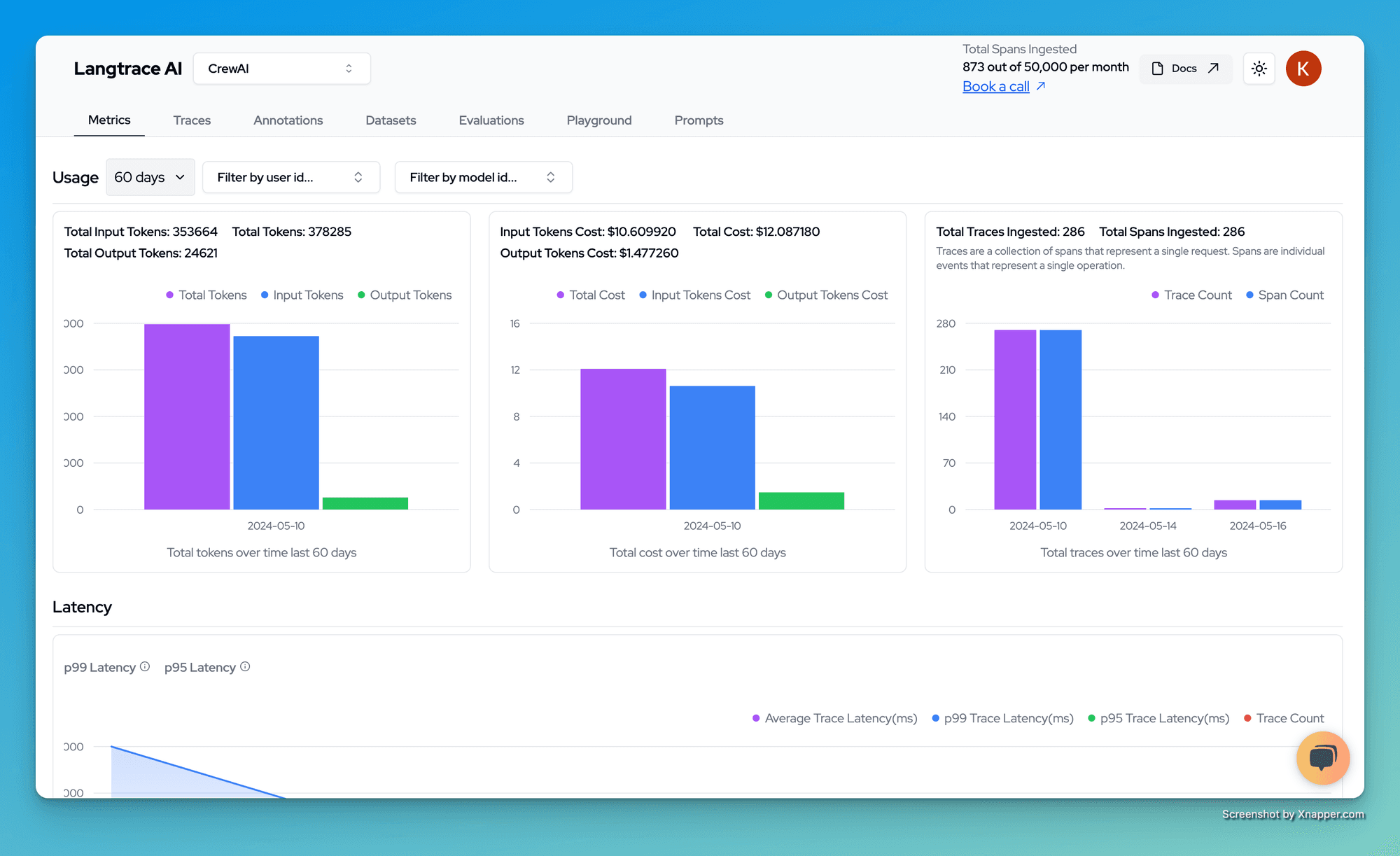Click Input Tokens Cost: $10.609920 text
Image resolution: width=1400 pixels, height=856 pixels.
(x=588, y=232)
